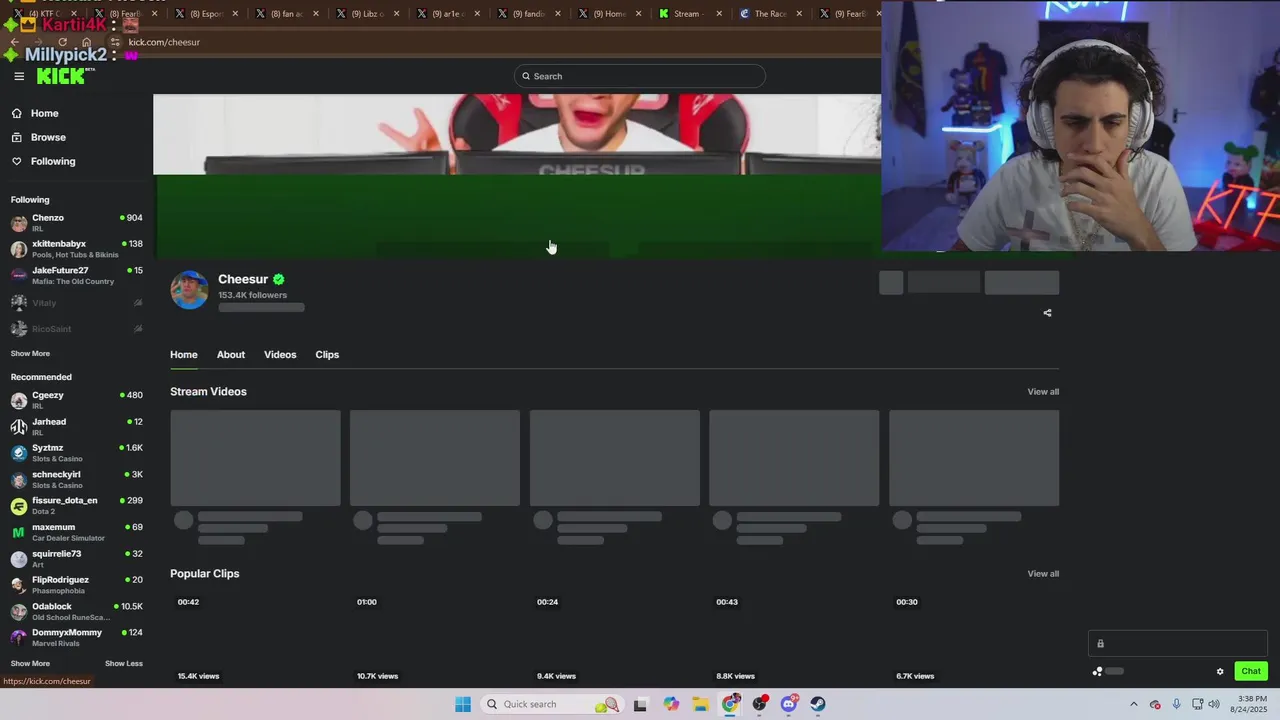The width and height of the screenshot is (1280, 720).
Task: Click Odablock channel avatar
Action: pos(19,611)
